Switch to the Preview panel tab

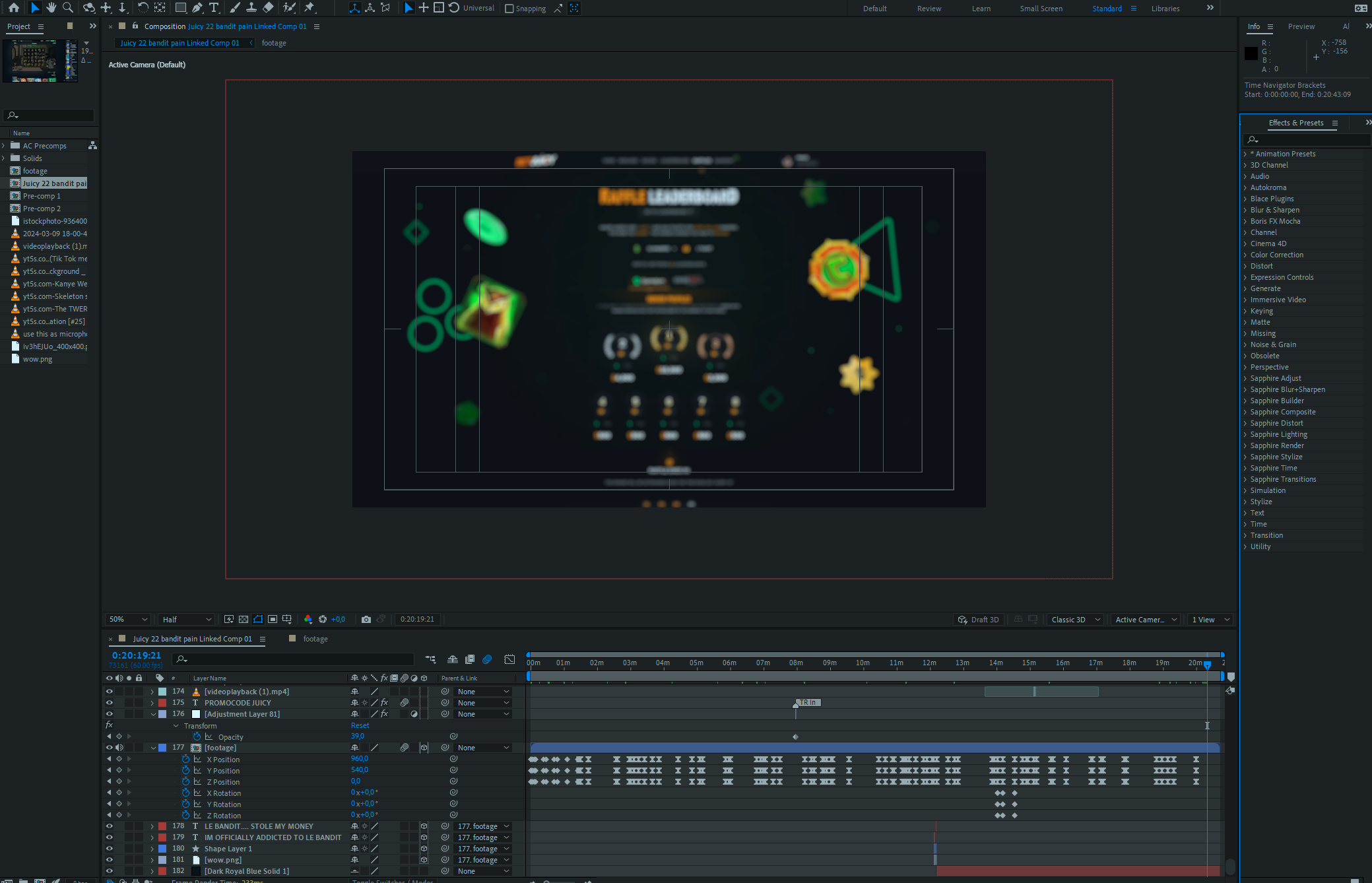click(1301, 26)
